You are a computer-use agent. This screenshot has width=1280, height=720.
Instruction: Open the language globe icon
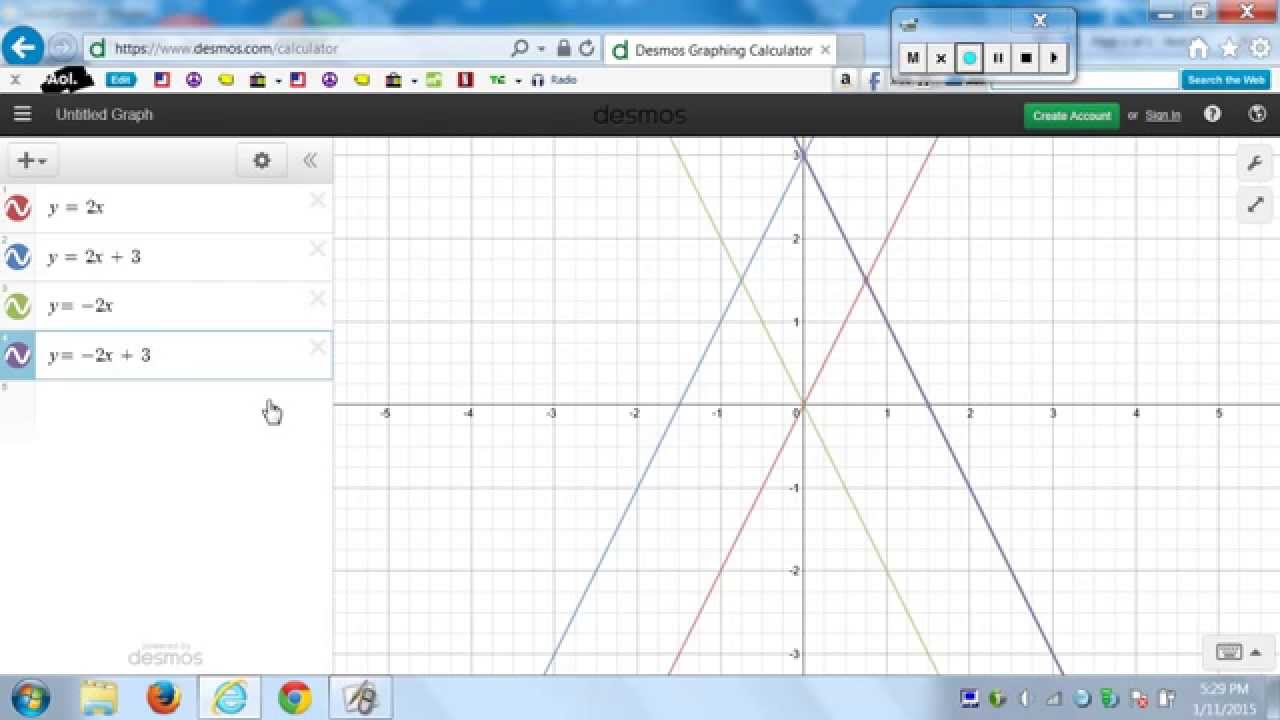[1258, 114]
